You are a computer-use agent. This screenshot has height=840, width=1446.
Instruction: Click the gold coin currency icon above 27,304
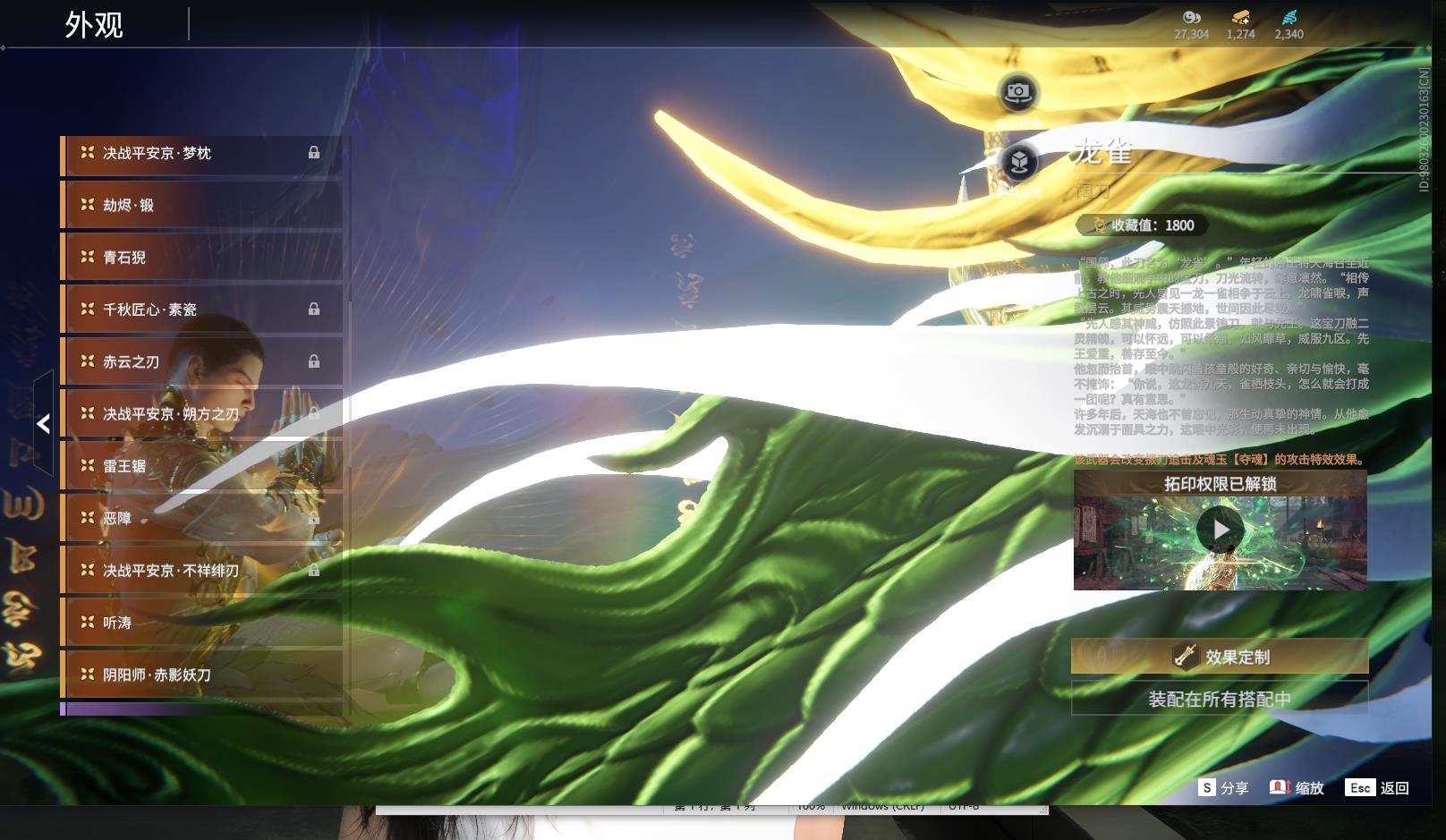point(1191,17)
